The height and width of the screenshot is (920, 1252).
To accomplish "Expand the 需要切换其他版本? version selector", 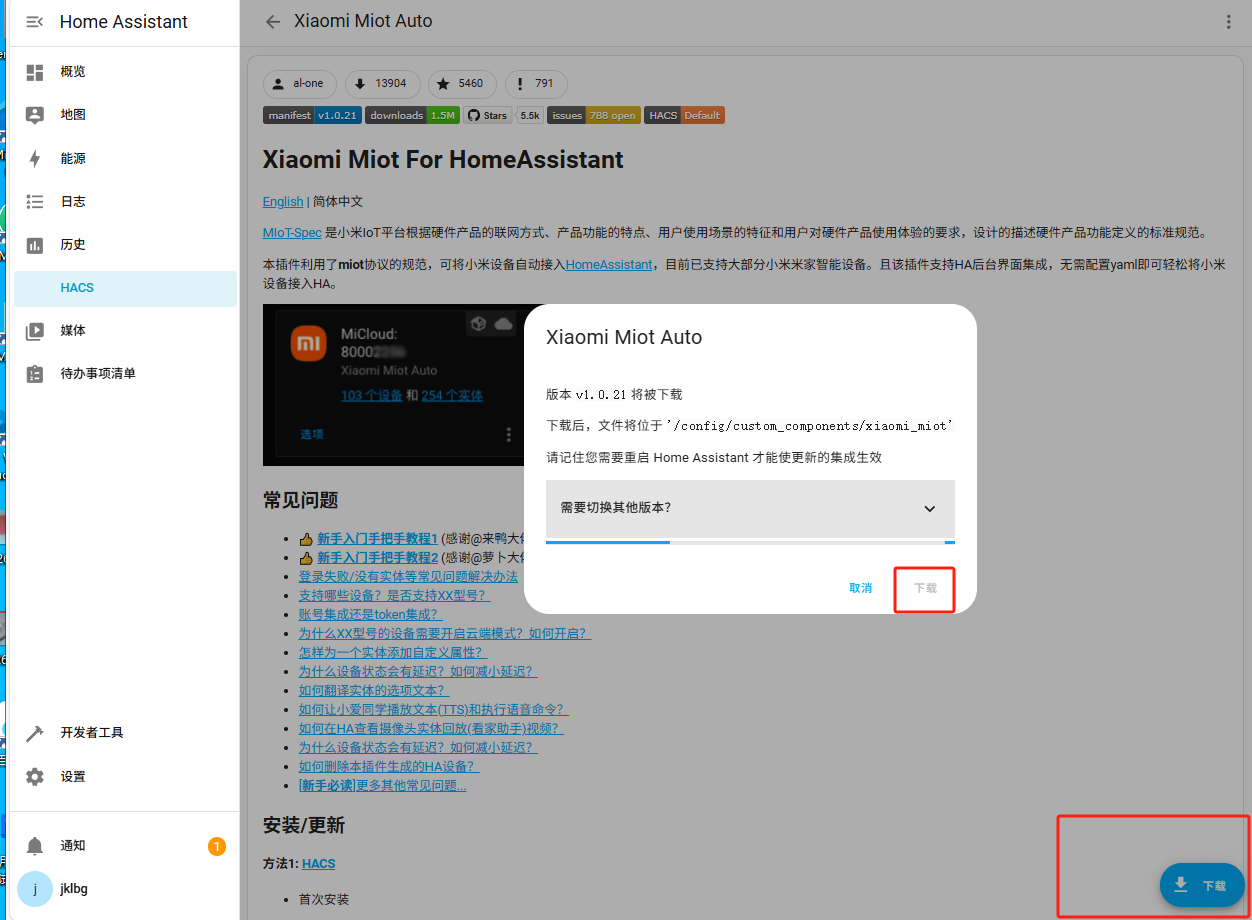I will [x=750, y=508].
